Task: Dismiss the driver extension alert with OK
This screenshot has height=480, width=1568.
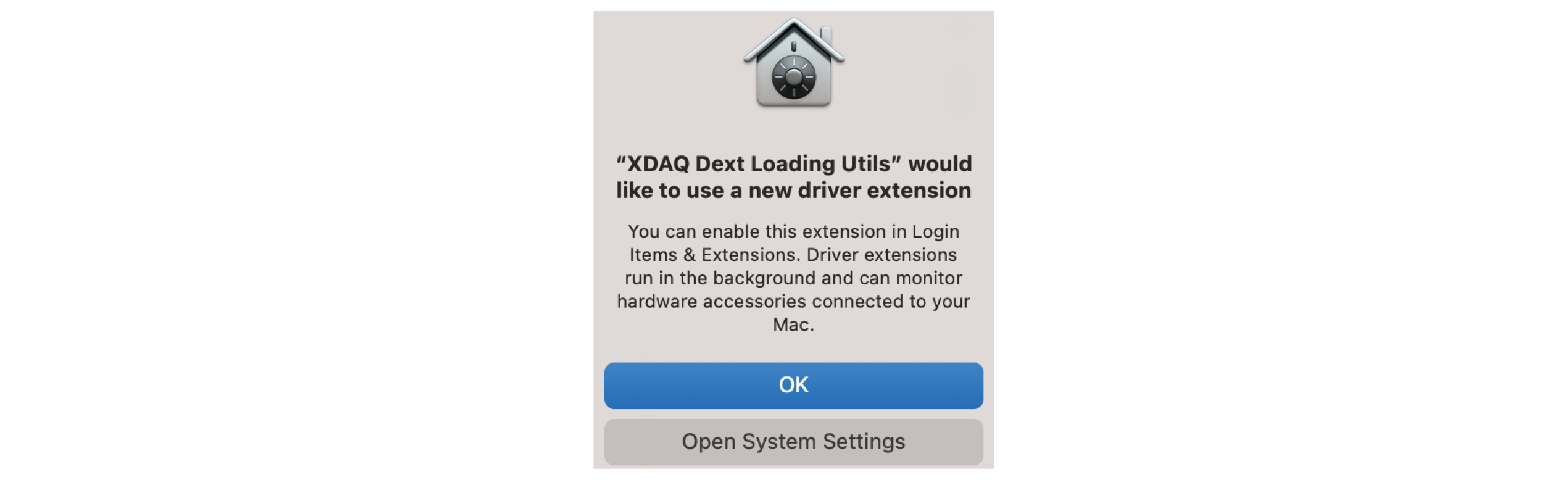Action: 793,385
